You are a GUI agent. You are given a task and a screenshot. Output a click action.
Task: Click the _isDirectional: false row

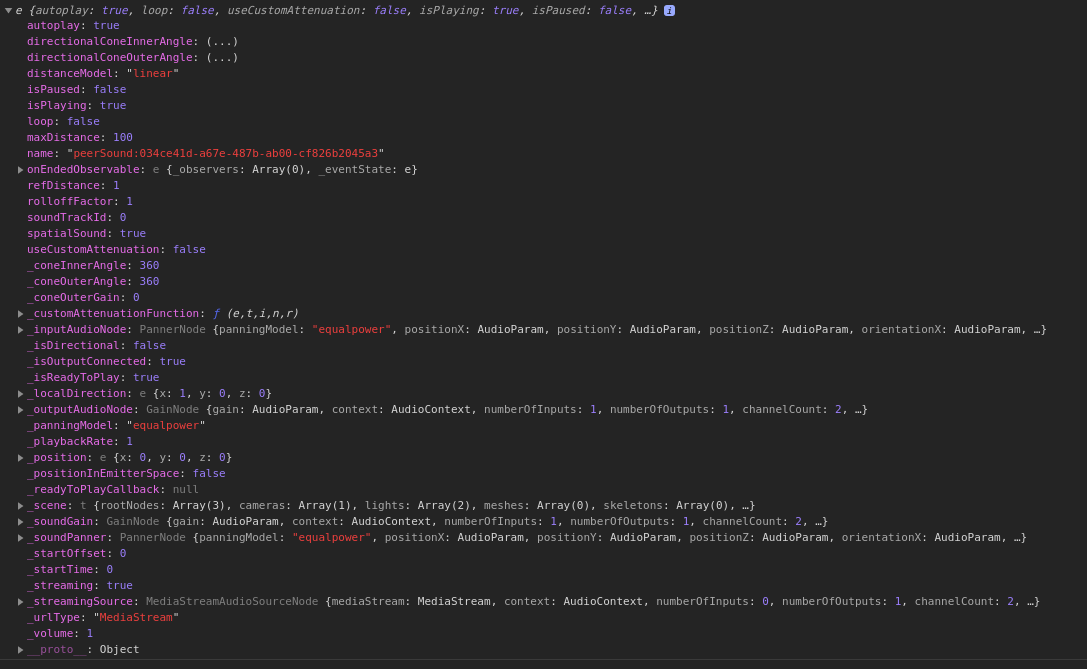[x=96, y=345]
